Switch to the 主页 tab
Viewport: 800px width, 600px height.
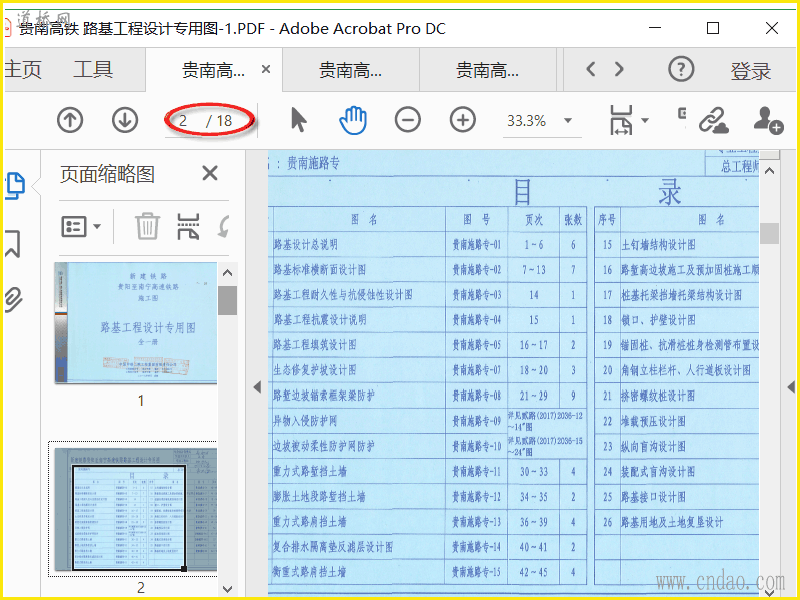point(23,69)
